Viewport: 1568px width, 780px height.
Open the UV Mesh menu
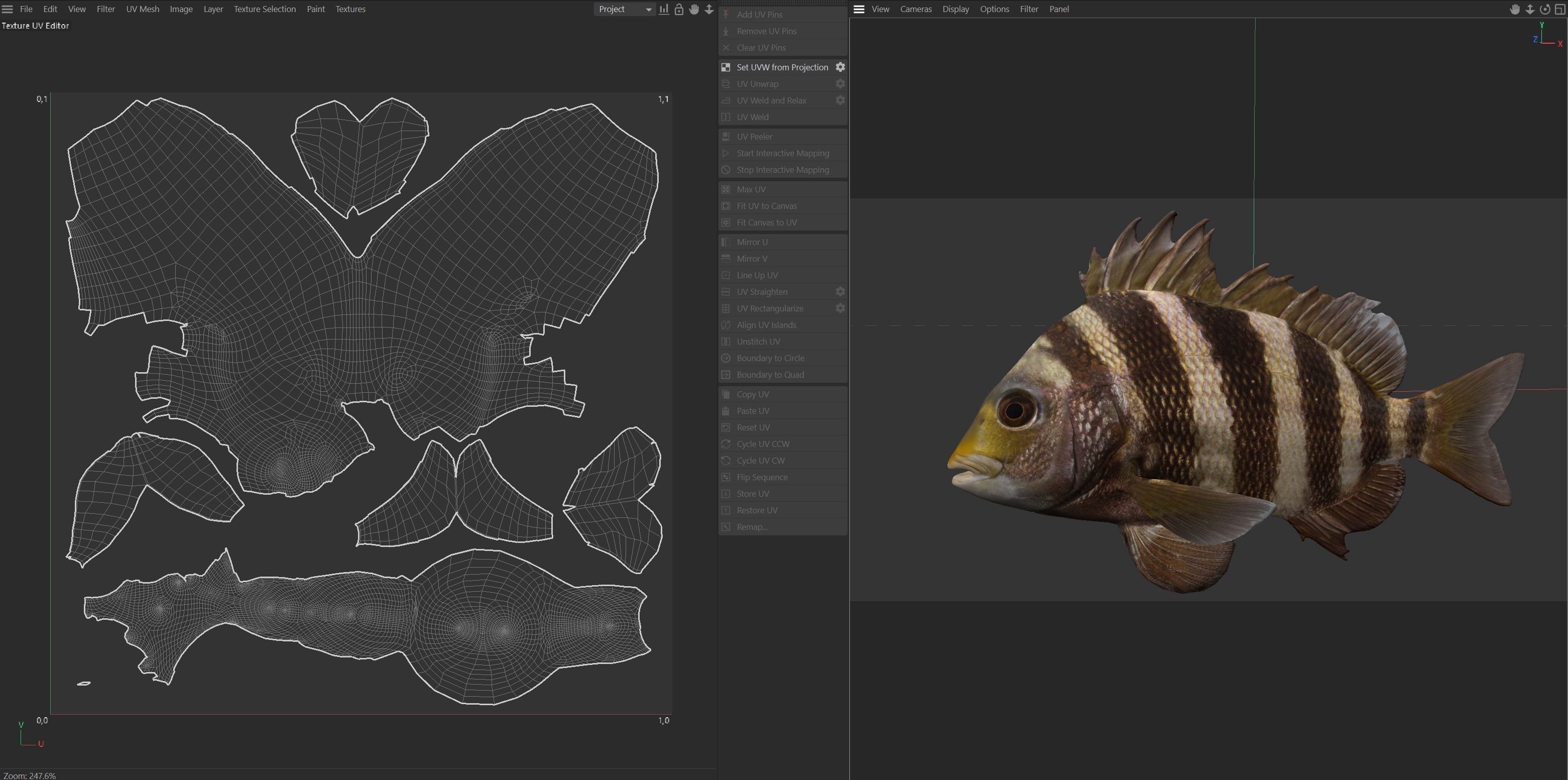[x=143, y=9]
